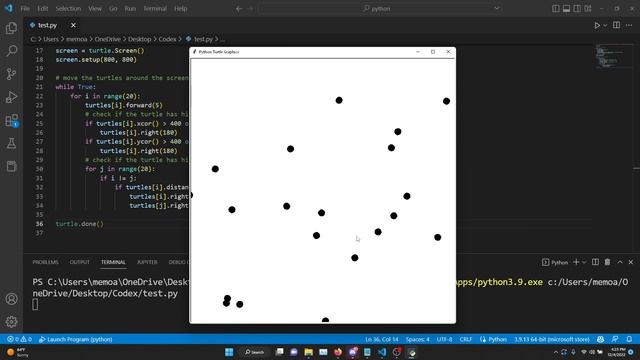Switch to the TERMINAL panel tab
The width and height of the screenshot is (640, 360).
(x=113, y=262)
